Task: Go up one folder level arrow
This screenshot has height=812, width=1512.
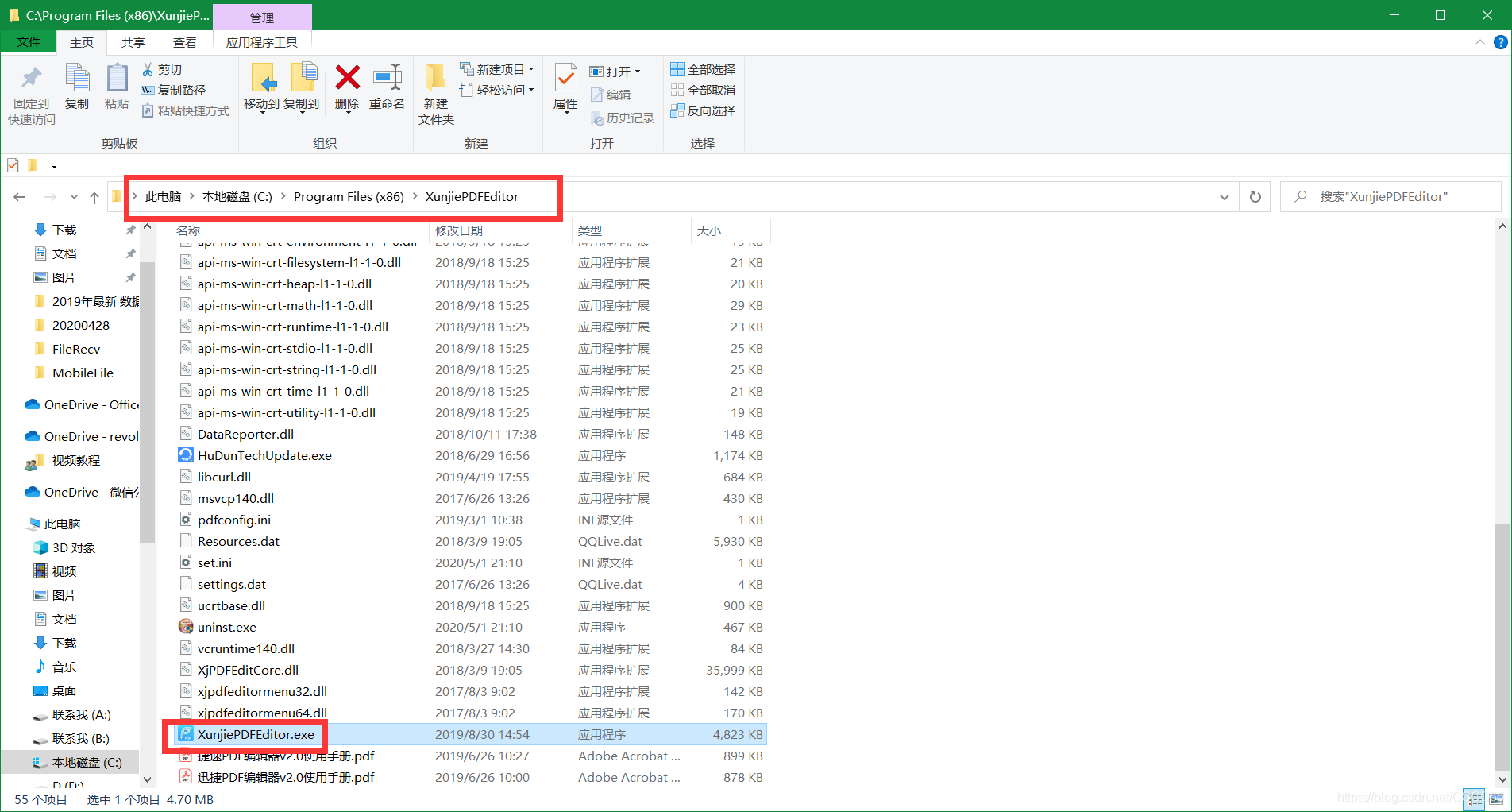Action: click(94, 197)
